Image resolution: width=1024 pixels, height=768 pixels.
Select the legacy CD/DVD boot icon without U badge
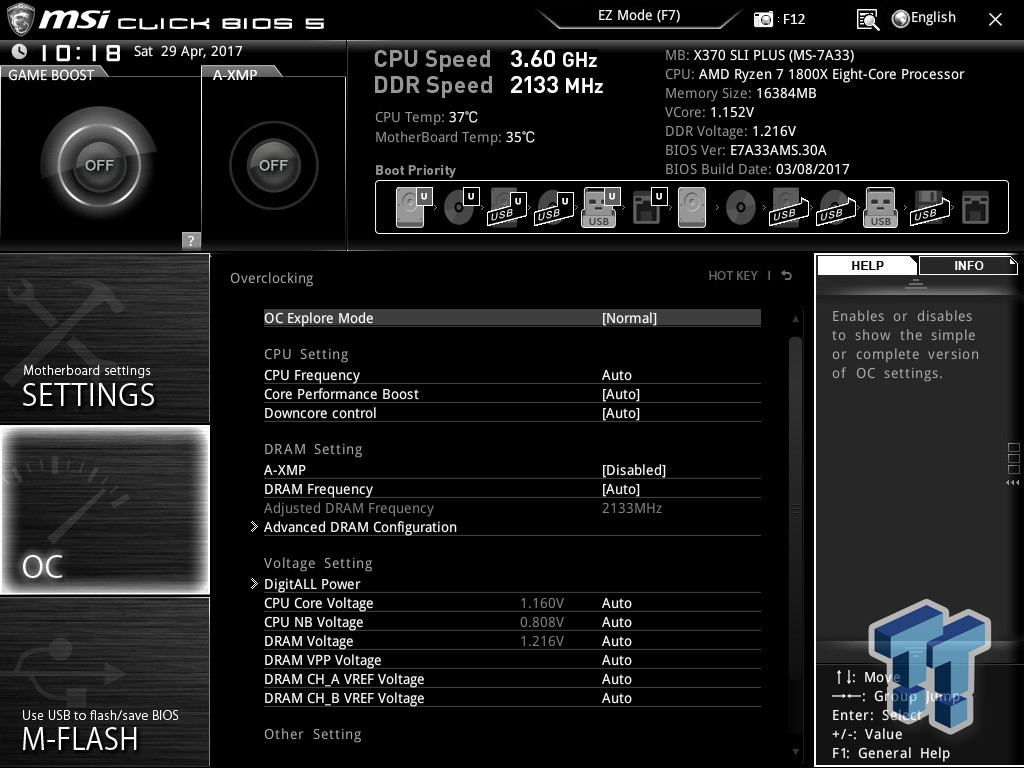tap(741, 207)
